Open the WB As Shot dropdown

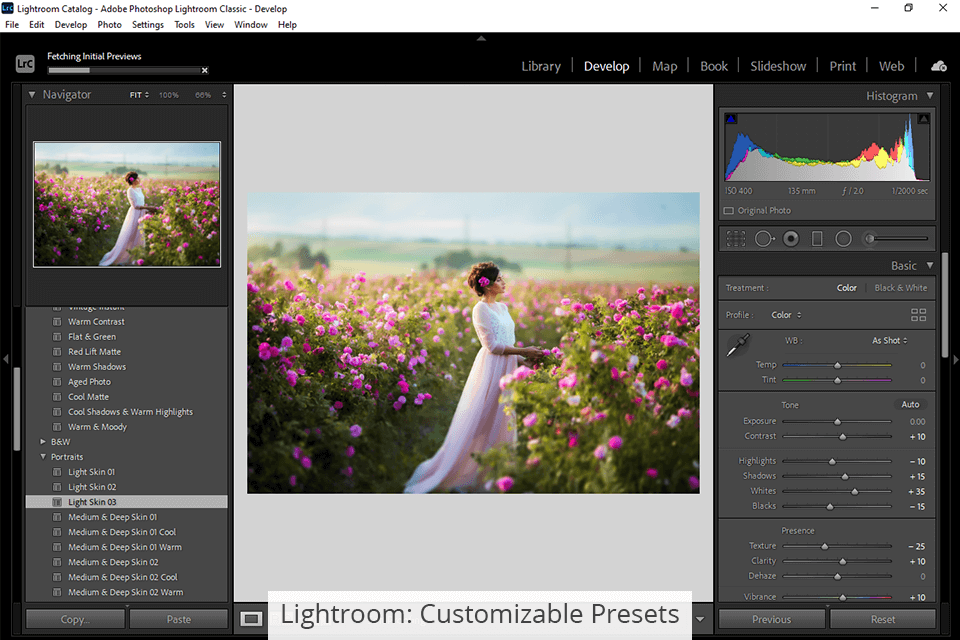[x=890, y=341]
